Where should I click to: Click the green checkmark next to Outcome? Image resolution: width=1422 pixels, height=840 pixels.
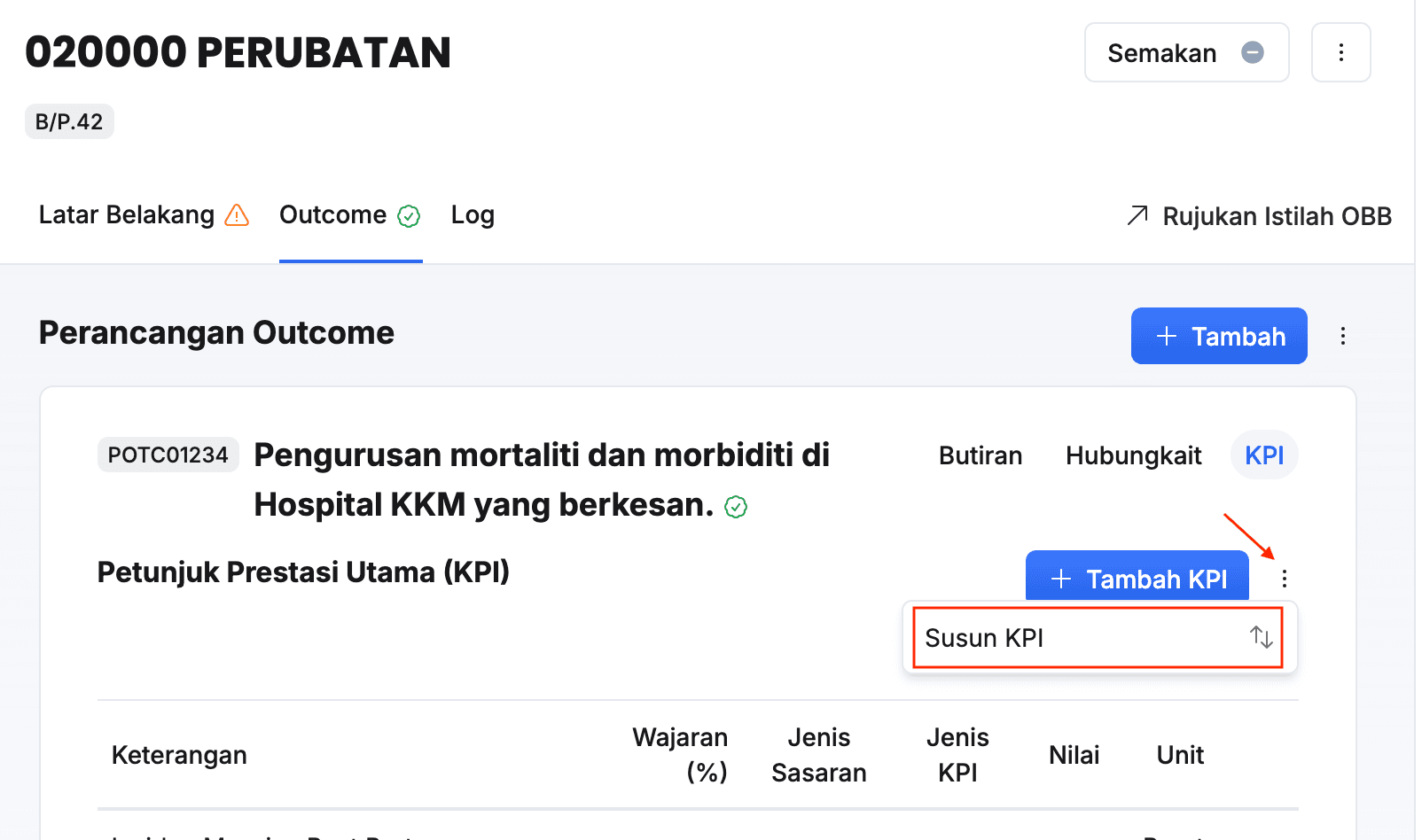[x=409, y=216]
